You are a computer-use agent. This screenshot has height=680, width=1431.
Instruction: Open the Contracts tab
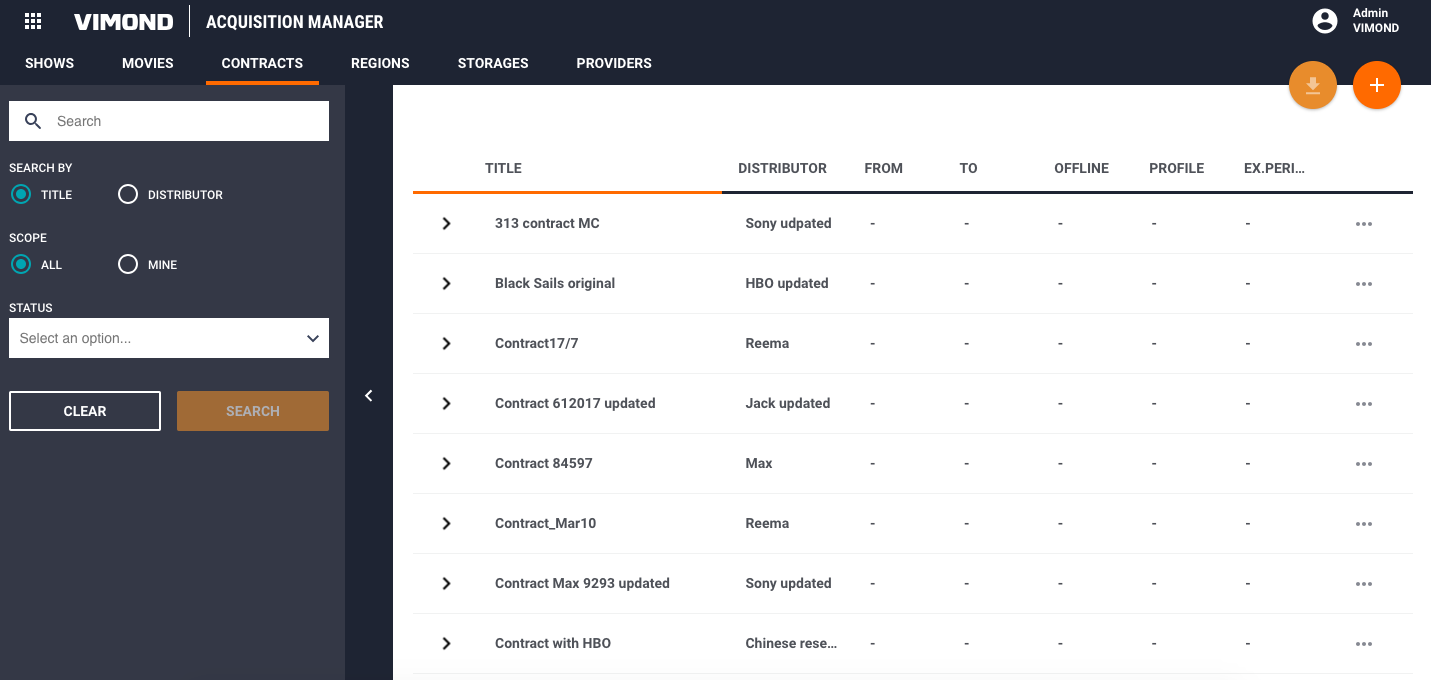click(262, 63)
